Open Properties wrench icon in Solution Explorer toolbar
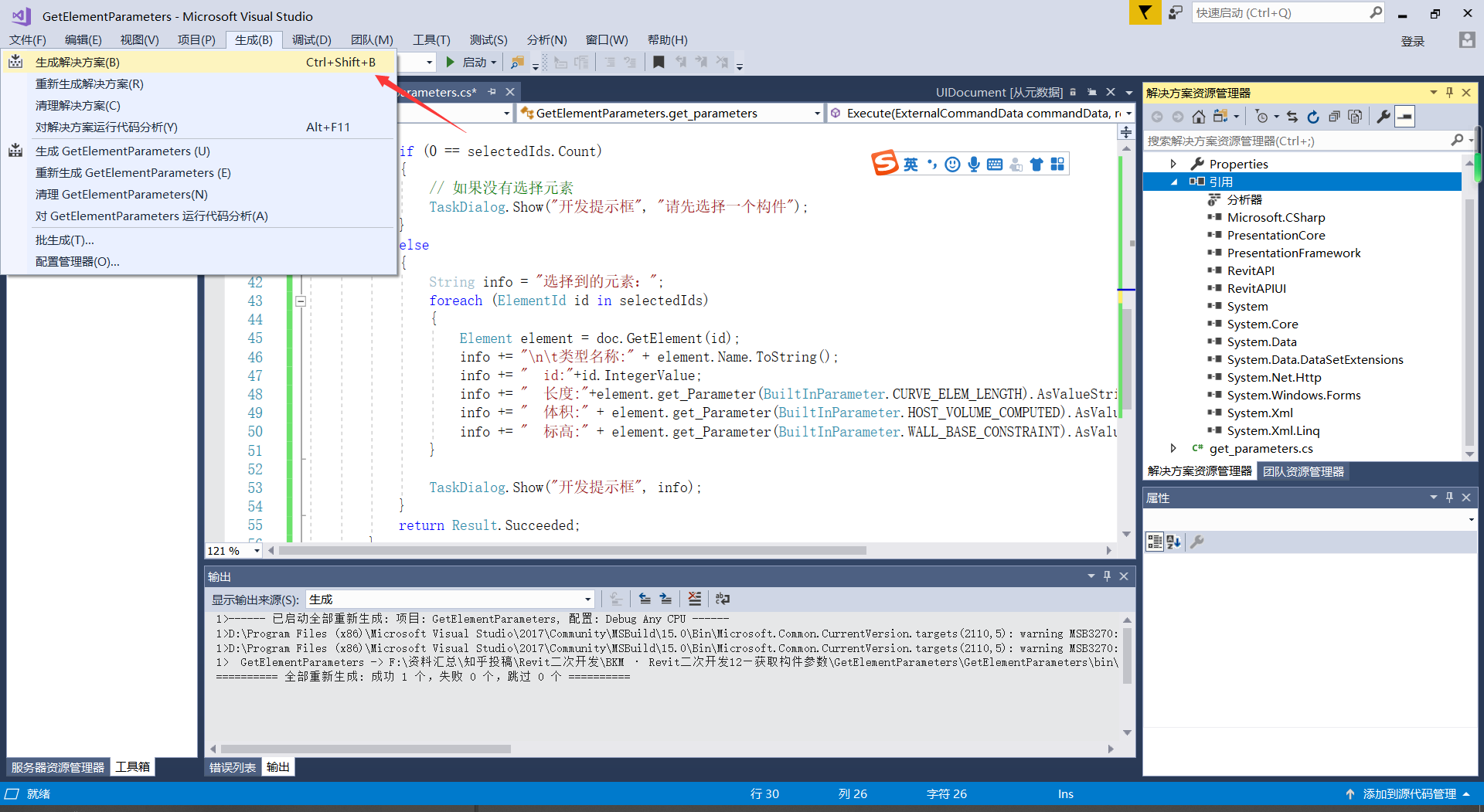 pos(1383,117)
